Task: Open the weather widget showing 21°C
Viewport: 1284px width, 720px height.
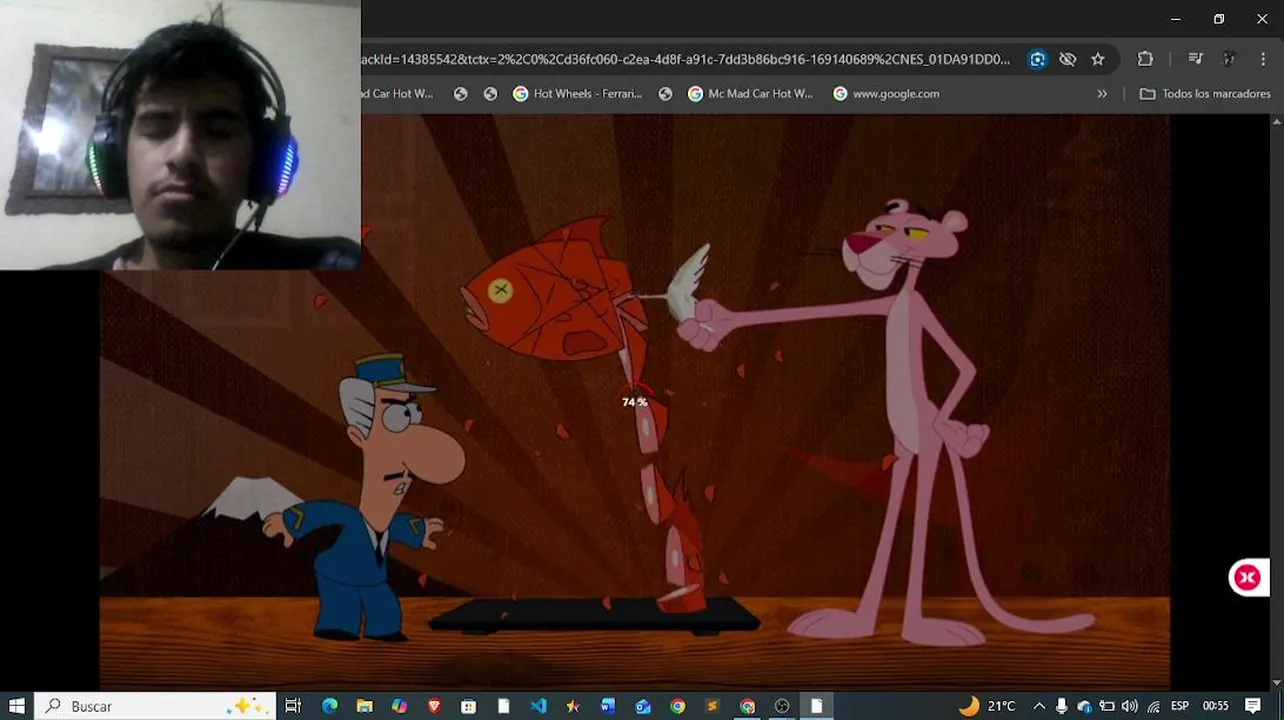Action: [987, 706]
